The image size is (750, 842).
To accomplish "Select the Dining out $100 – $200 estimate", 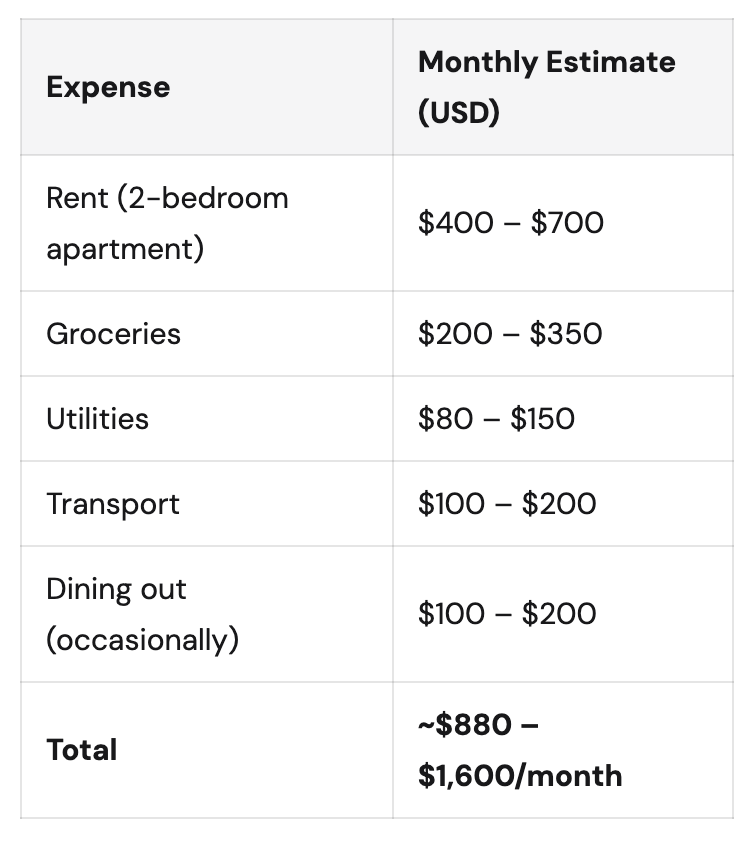I will [x=507, y=613].
